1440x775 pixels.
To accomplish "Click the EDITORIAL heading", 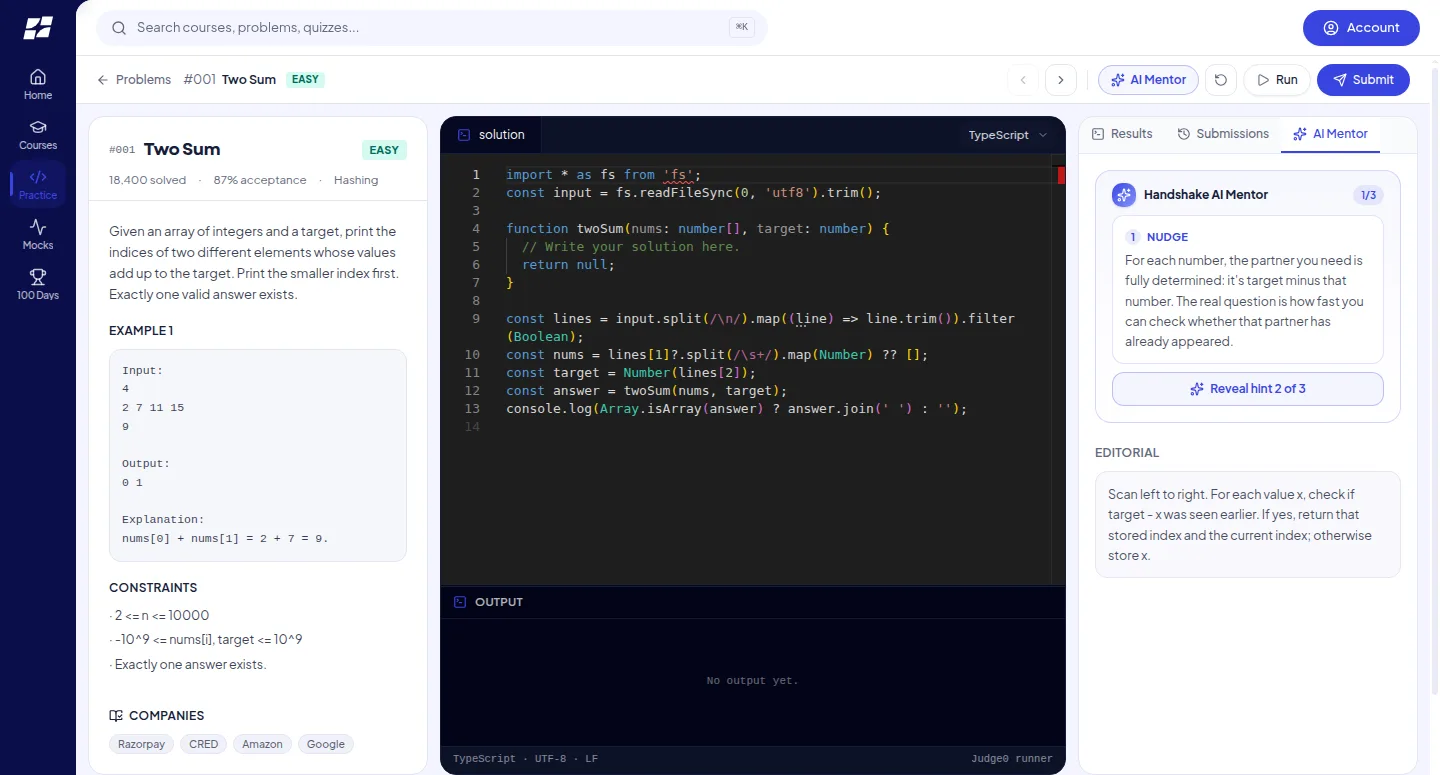I will (x=1127, y=453).
